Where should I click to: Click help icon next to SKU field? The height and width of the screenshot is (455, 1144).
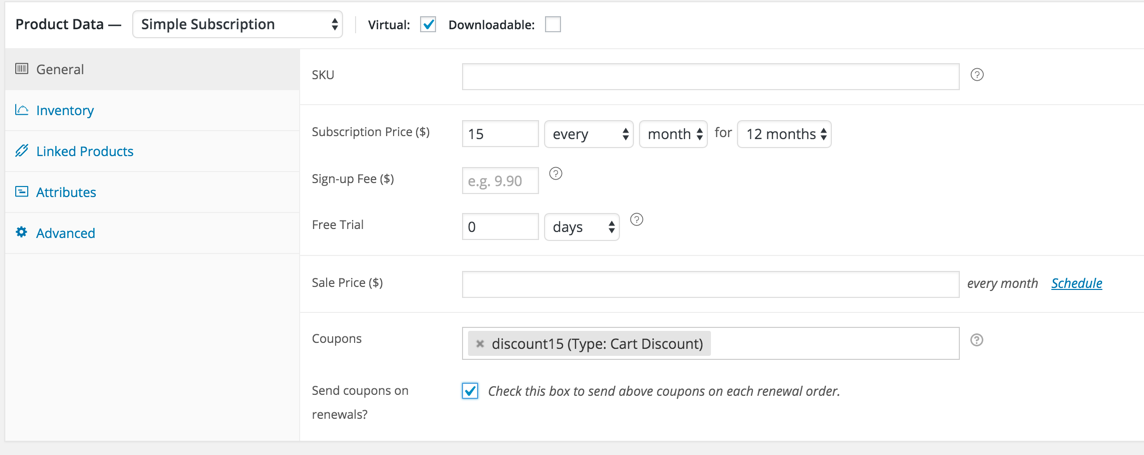[977, 75]
